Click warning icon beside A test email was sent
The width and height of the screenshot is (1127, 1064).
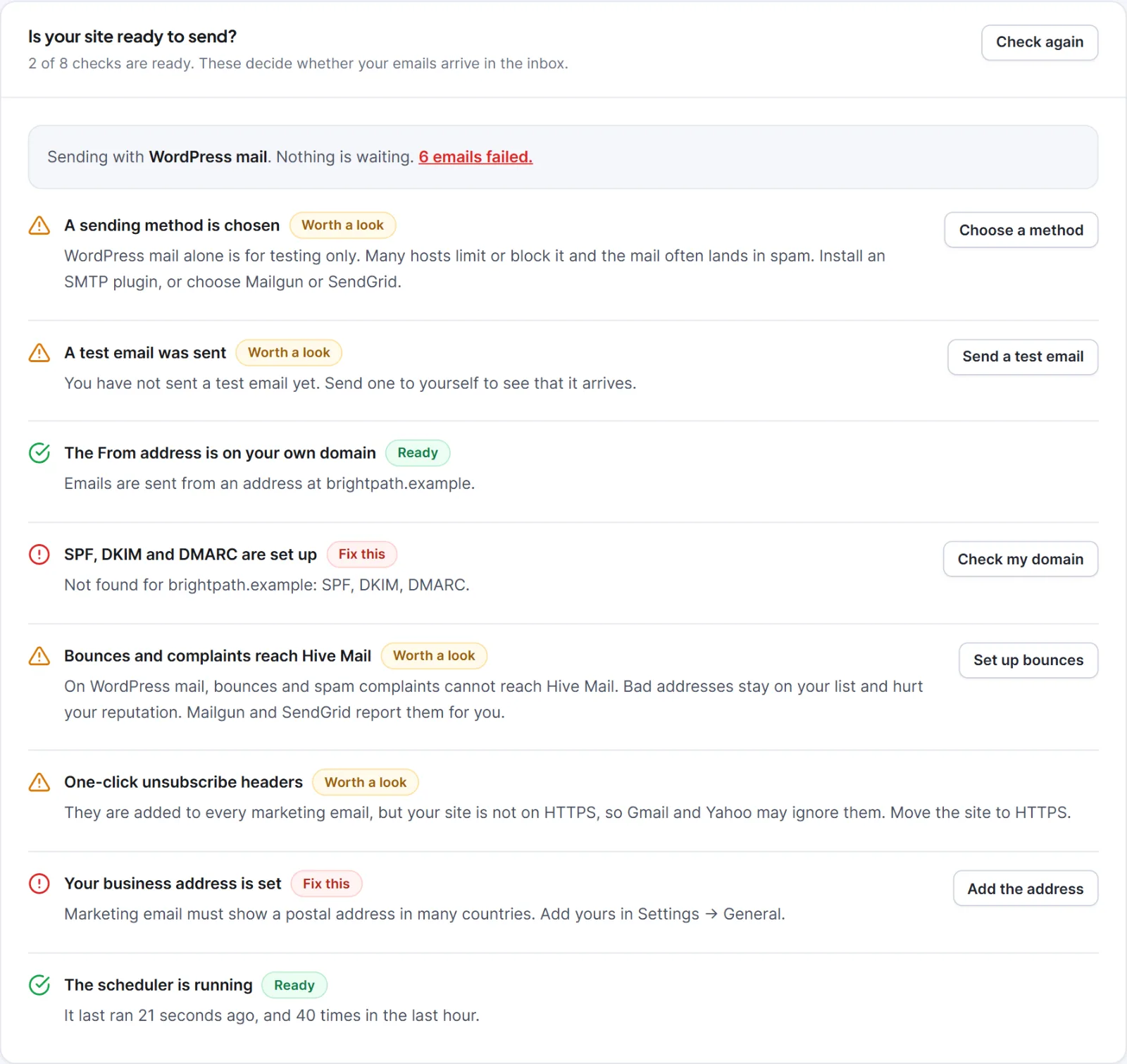click(39, 352)
